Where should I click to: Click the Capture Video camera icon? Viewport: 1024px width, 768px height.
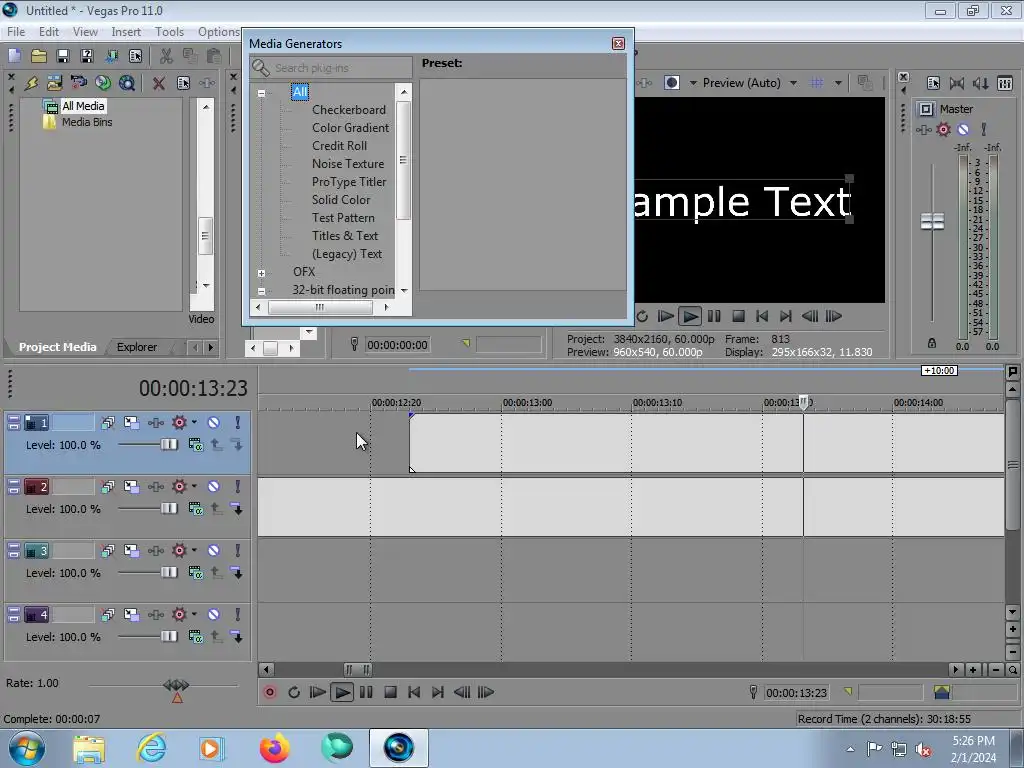tap(78, 83)
